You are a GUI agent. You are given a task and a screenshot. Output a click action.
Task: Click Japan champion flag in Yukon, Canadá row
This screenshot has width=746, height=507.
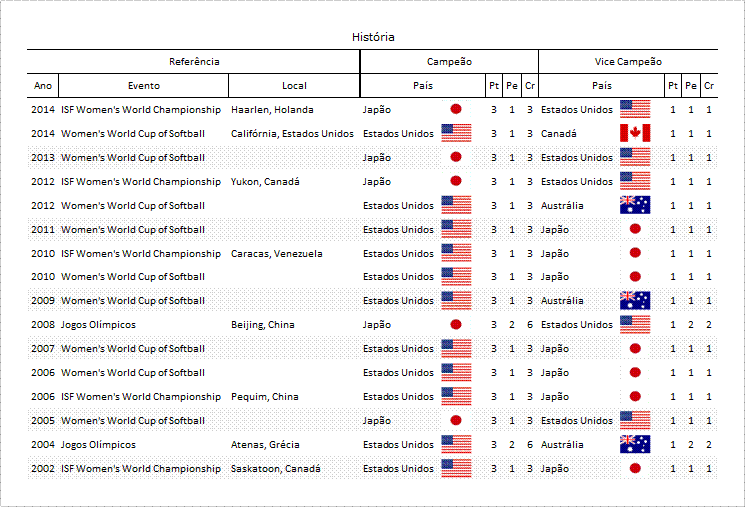coord(456,181)
